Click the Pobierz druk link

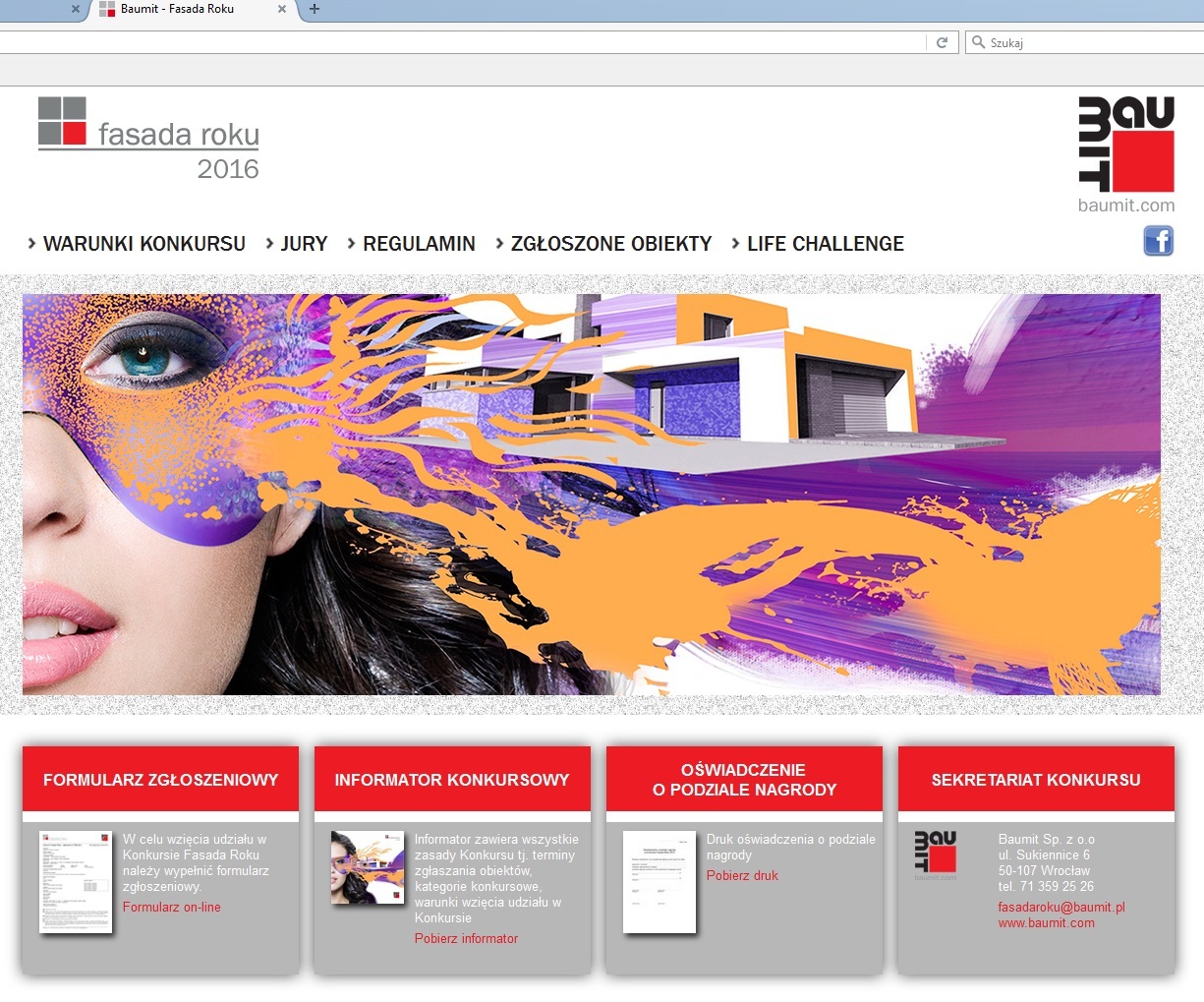742,875
